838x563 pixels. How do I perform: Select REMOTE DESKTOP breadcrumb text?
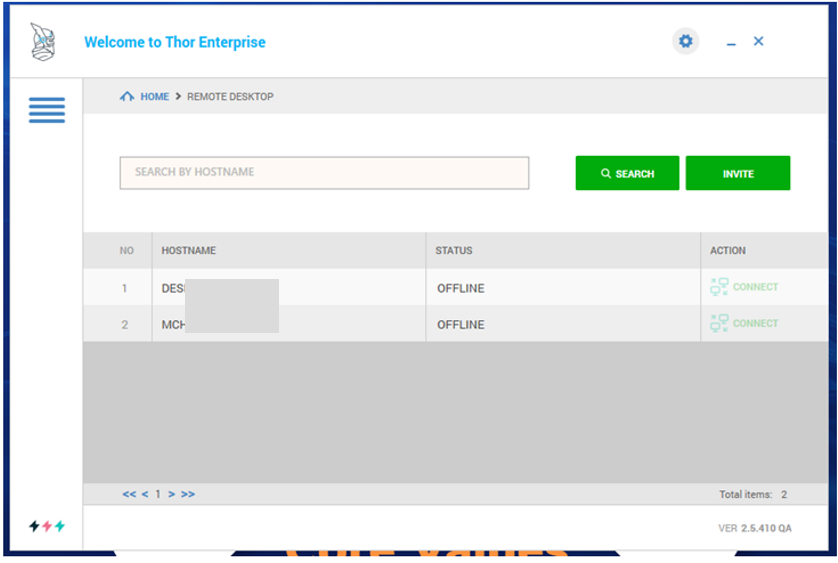point(230,96)
